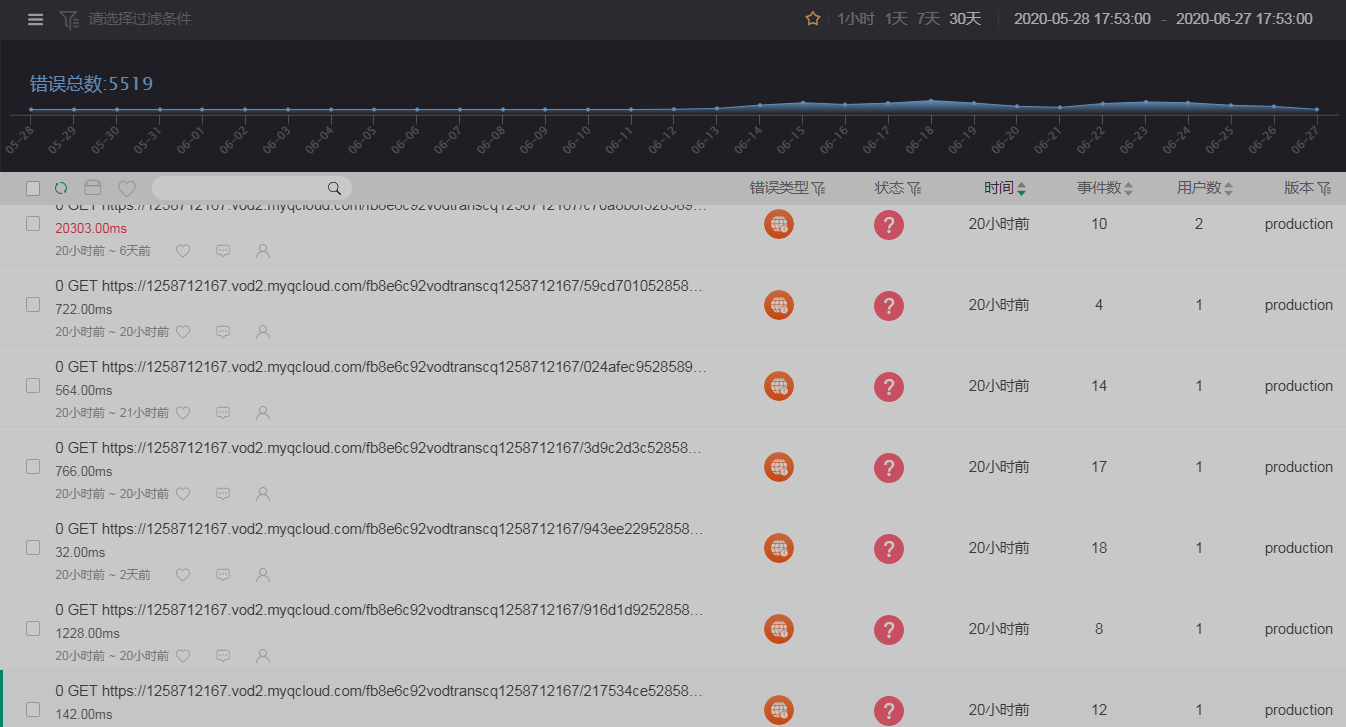
Task: Click the star favorite icon in top bar
Action: point(813,19)
